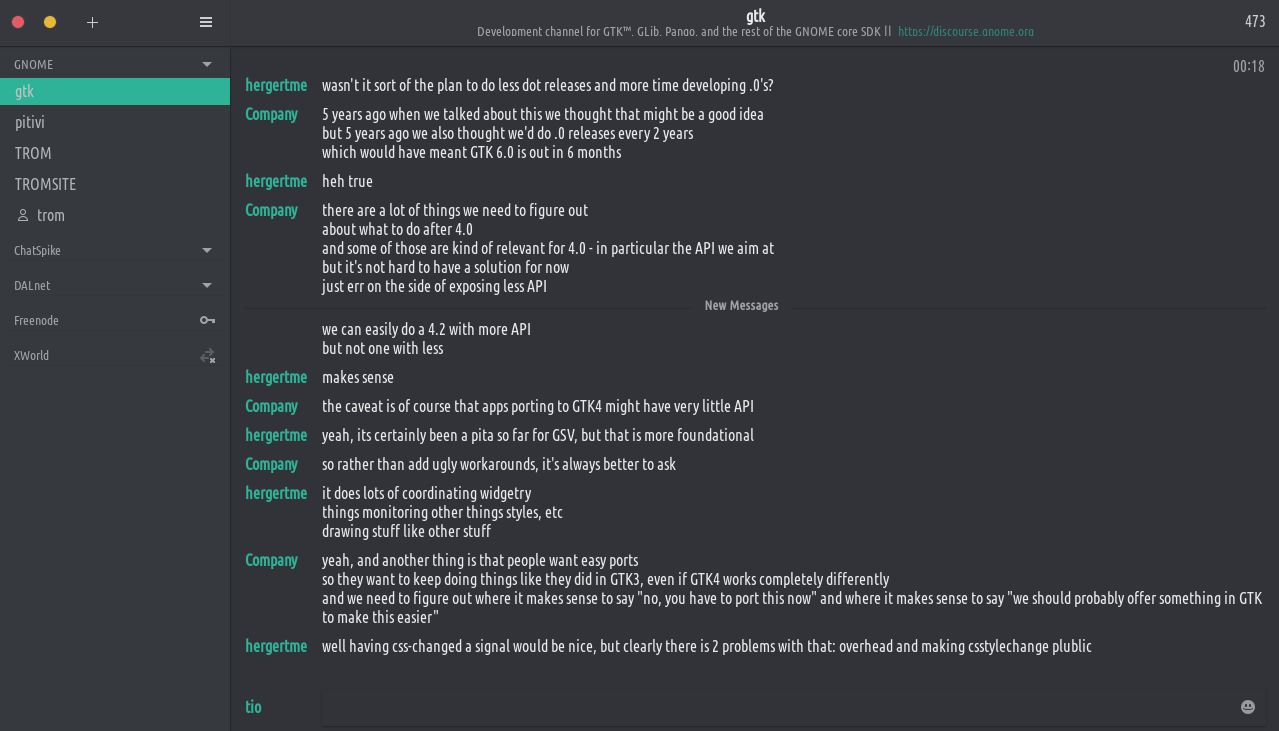
Task: Click the tio nickname button
Action: click(253, 707)
